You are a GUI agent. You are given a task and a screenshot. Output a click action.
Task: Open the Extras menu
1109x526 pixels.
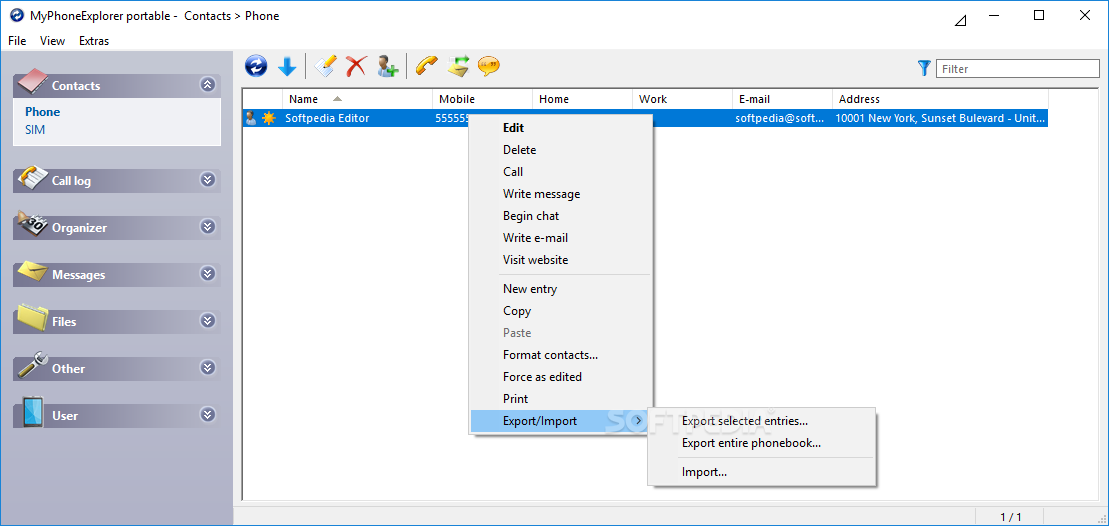[x=94, y=41]
